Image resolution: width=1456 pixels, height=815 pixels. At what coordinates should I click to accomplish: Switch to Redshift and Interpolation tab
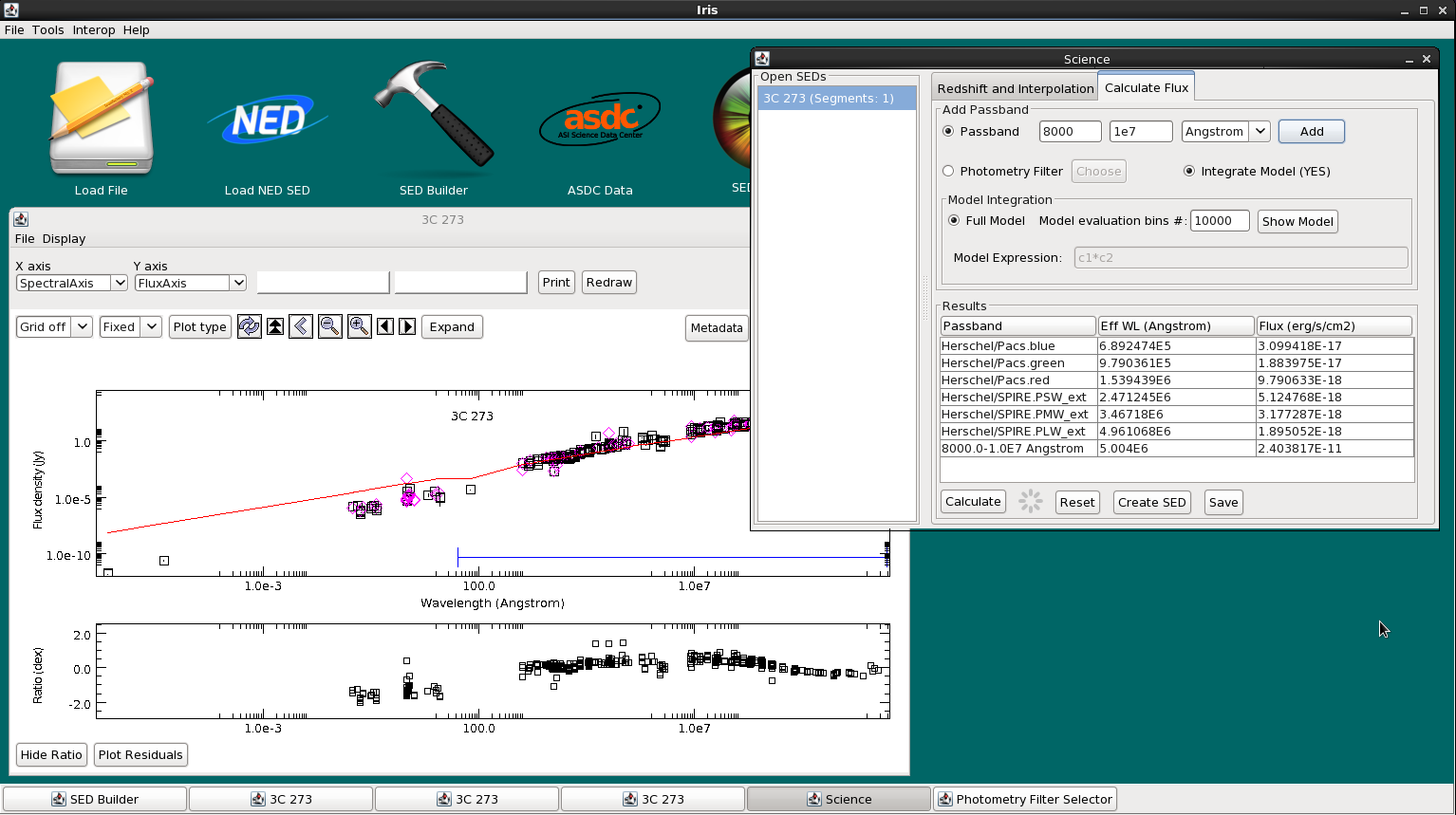click(1016, 88)
